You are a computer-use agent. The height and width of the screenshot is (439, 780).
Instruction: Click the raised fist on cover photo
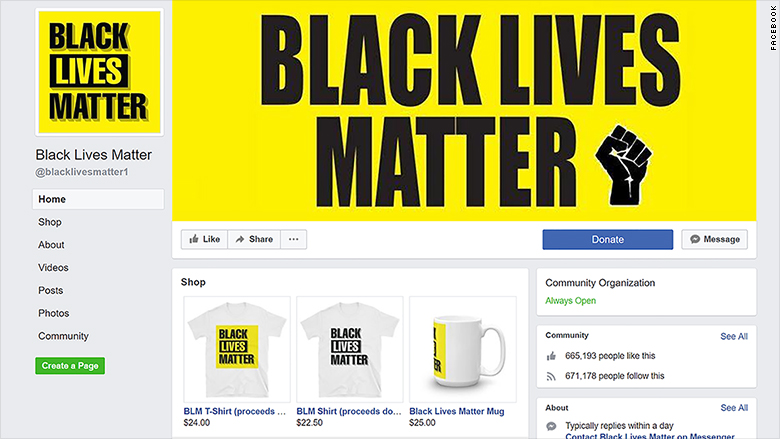click(623, 165)
